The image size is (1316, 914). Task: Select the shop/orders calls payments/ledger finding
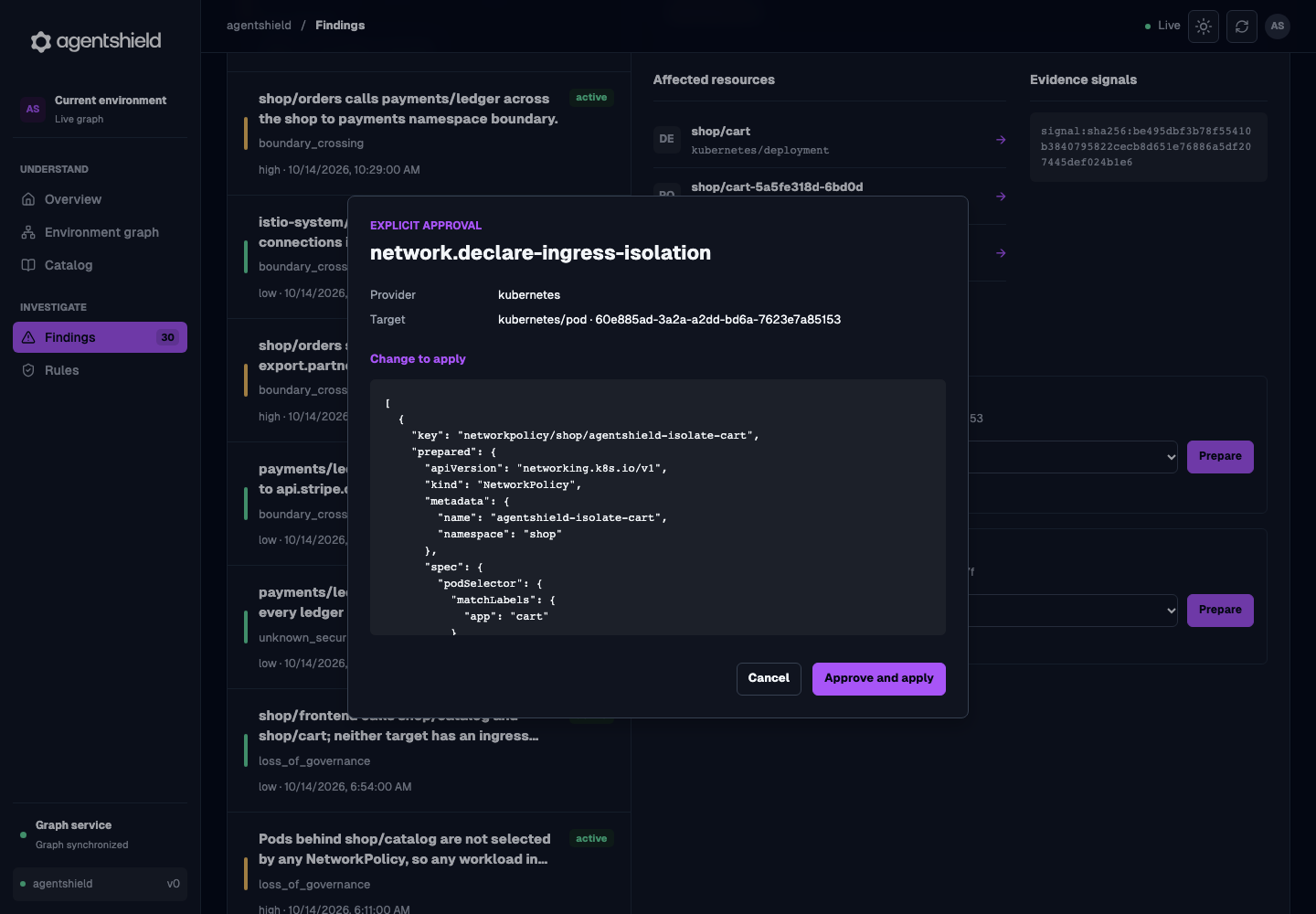point(429,133)
